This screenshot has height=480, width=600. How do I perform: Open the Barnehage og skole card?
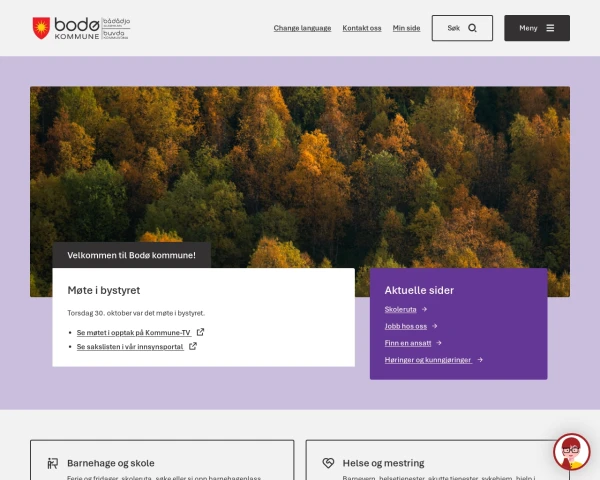click(162, 460)
